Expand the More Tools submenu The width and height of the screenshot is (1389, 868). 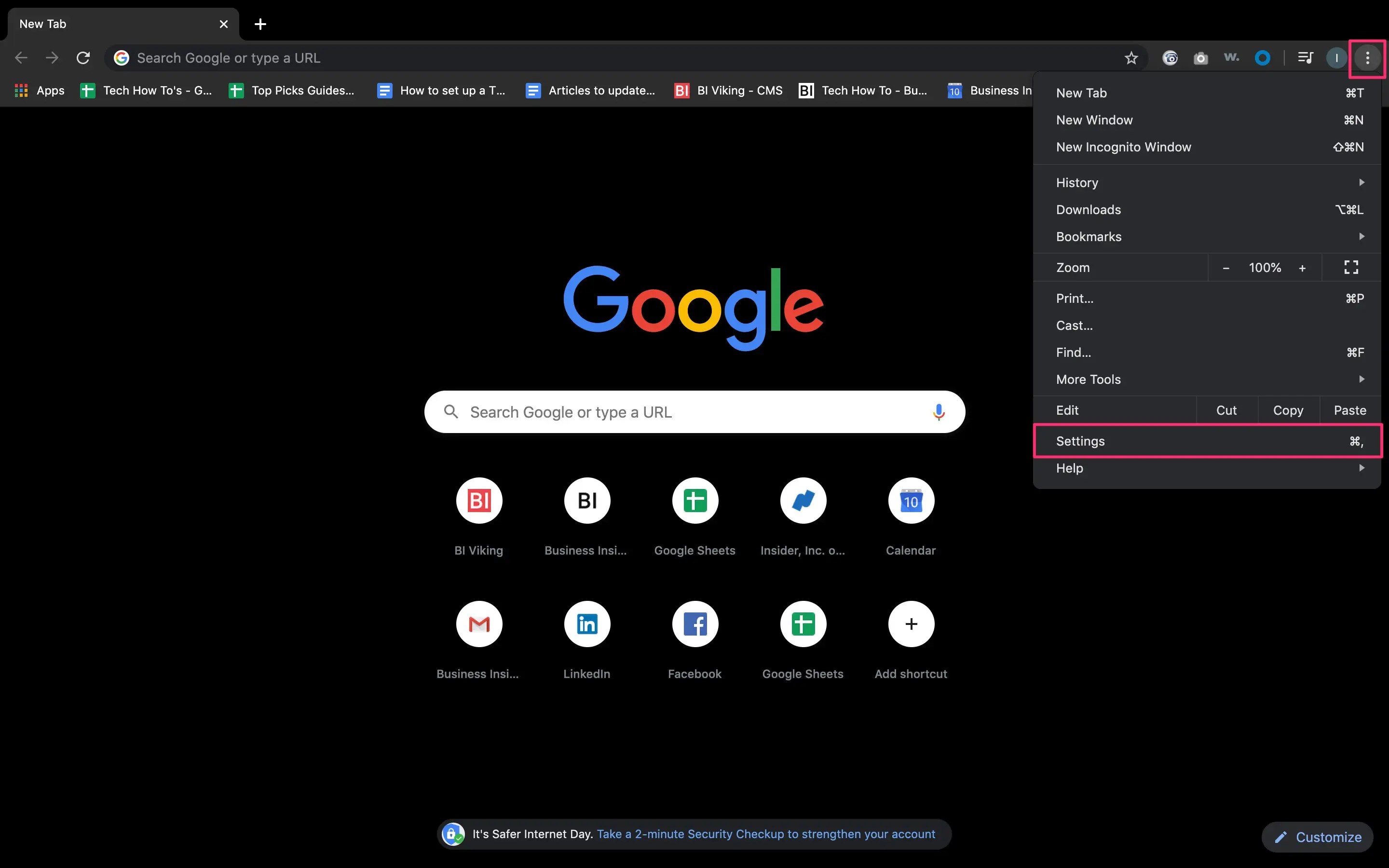pos(1207,380)
